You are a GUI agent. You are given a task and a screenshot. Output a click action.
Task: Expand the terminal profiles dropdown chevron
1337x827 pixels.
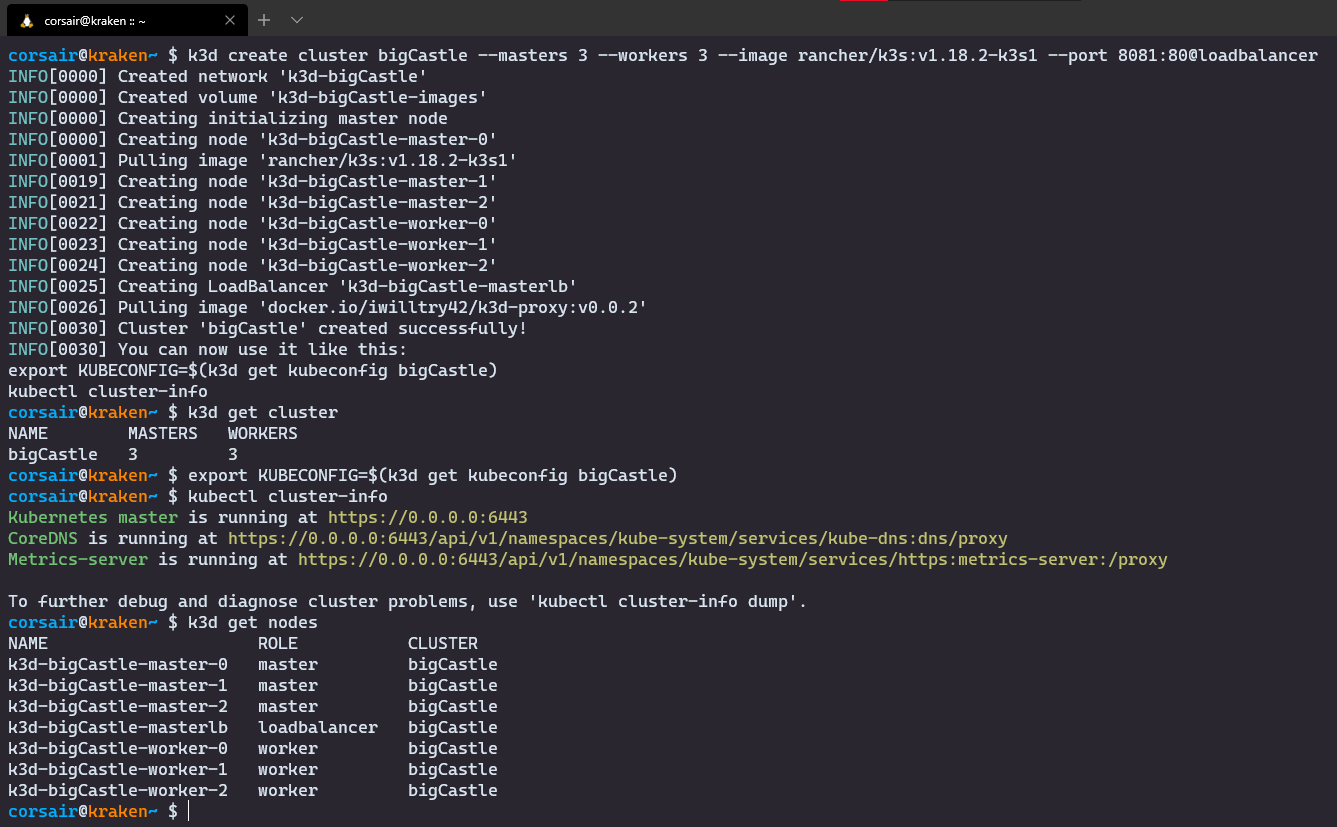coord(297,20)
